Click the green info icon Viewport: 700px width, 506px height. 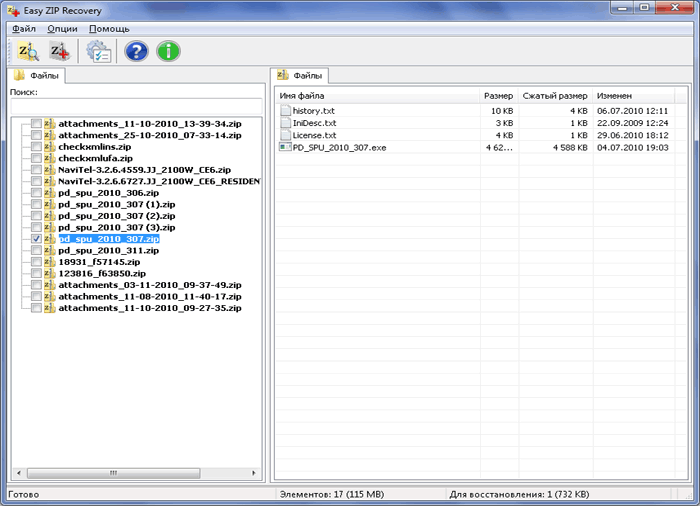[x=169, y=51]
